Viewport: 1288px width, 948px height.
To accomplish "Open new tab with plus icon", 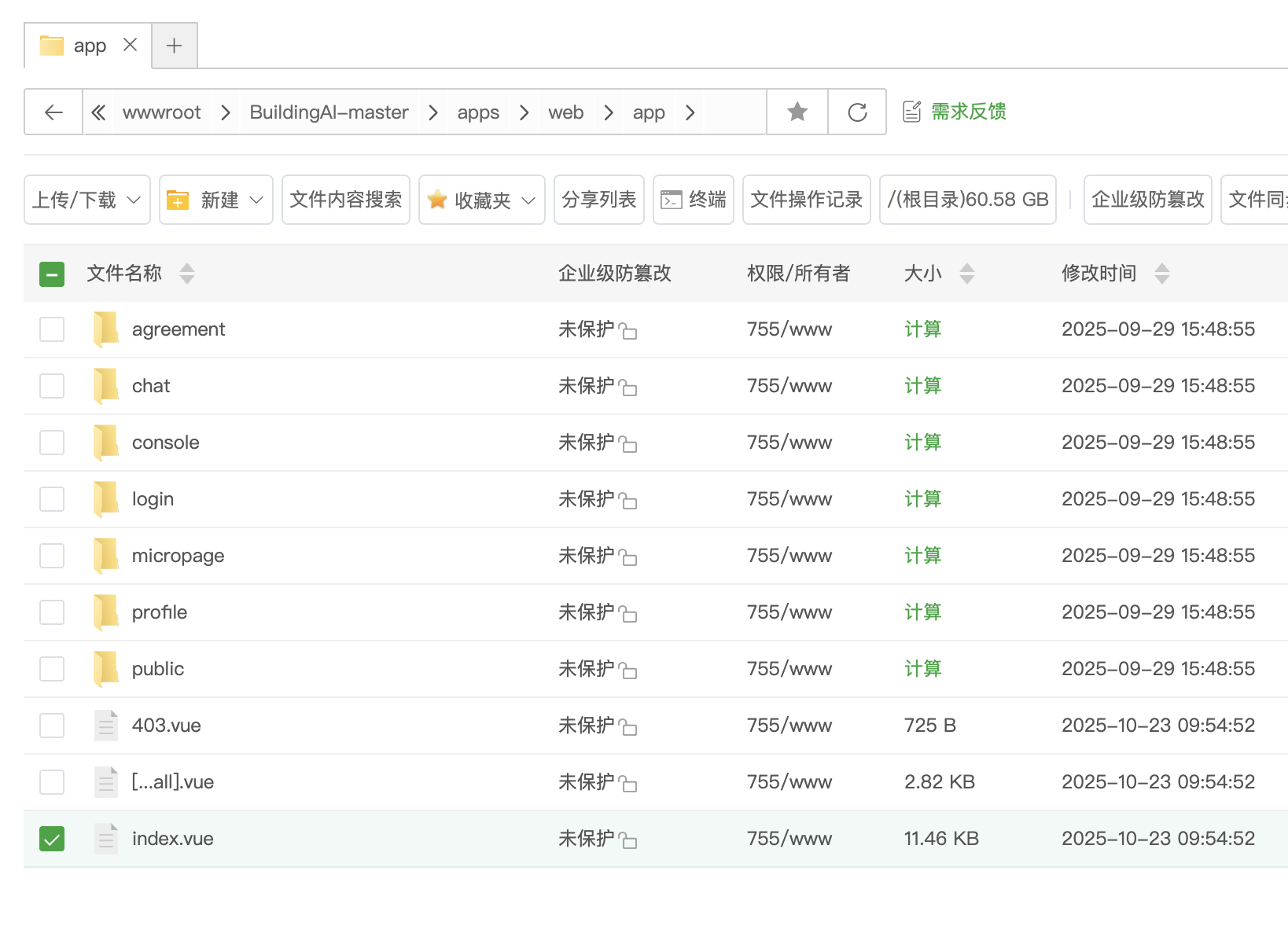I will click(174, 46).
